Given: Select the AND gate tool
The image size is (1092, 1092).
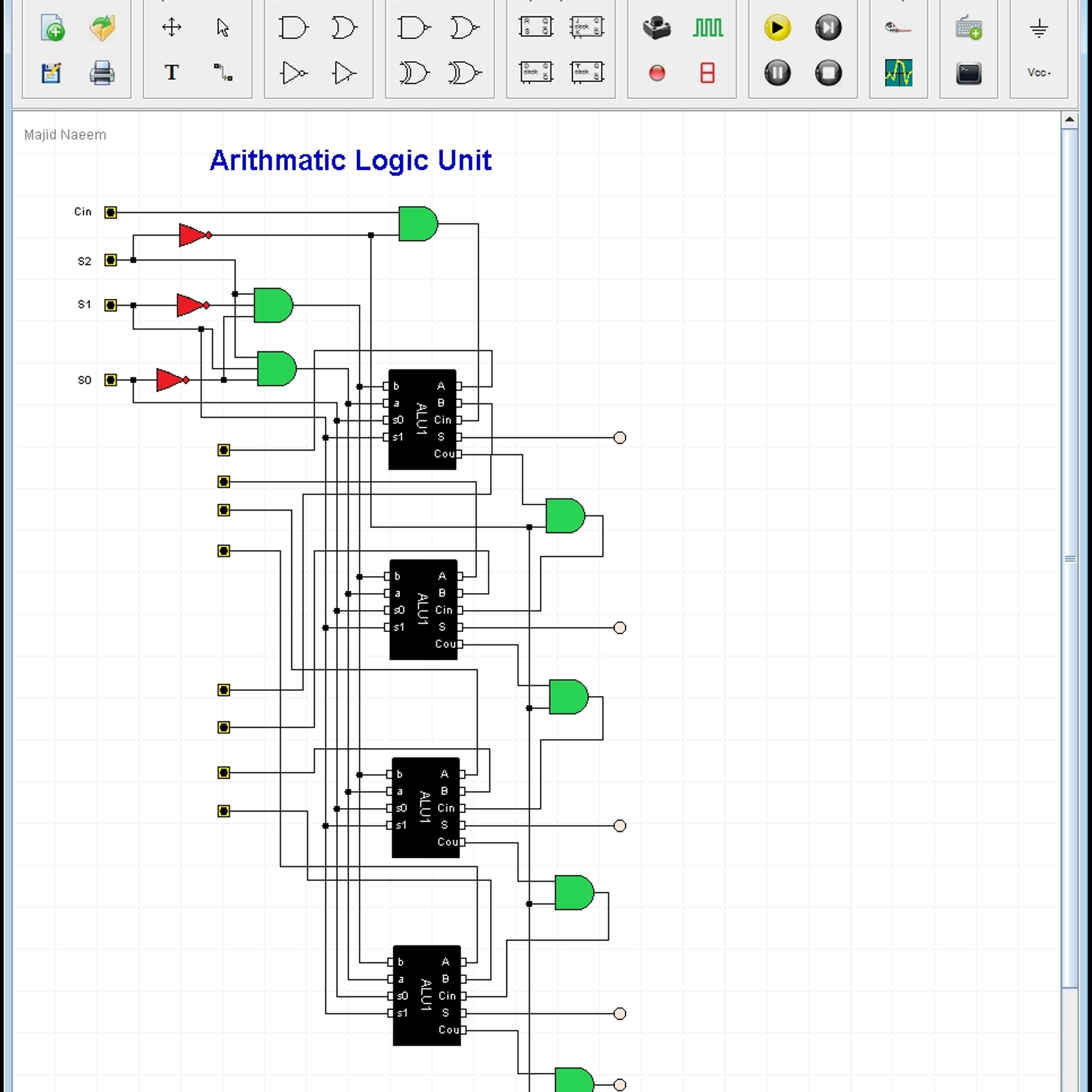Looking at the screenshot, I should [x=293, y=29].
